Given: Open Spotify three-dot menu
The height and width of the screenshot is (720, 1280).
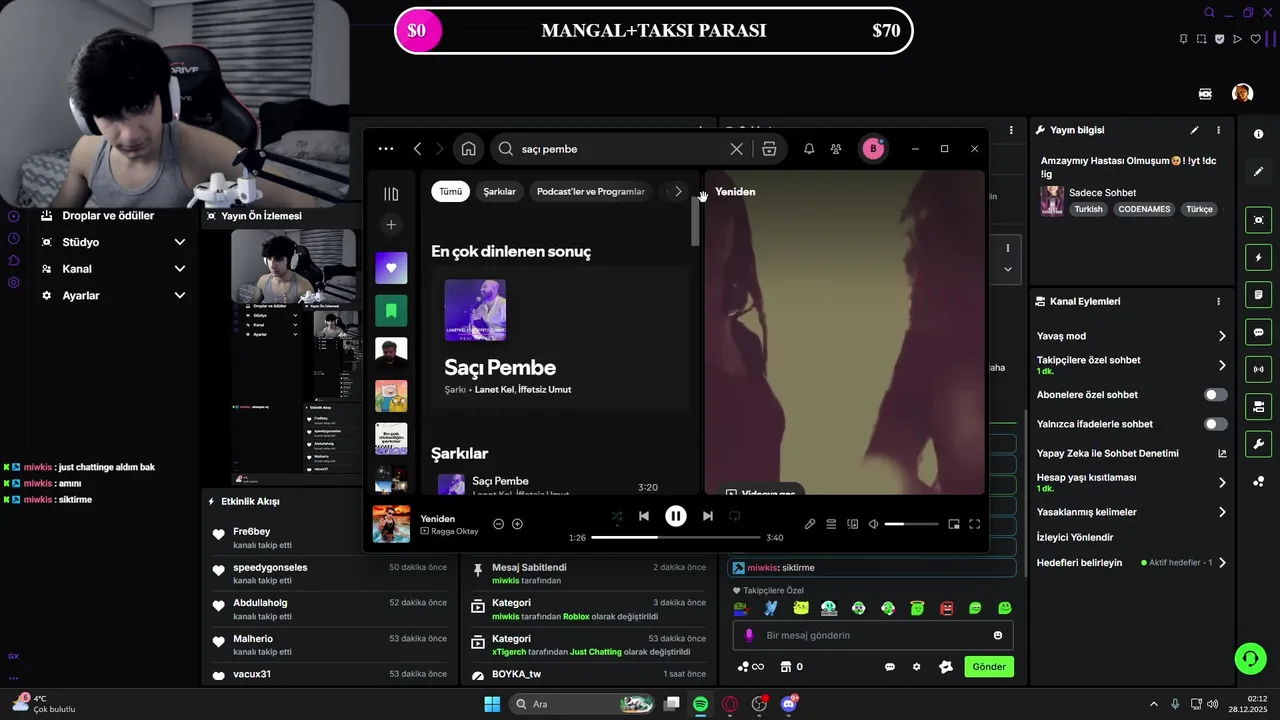Looking at the screenshot, I should 386,149.
